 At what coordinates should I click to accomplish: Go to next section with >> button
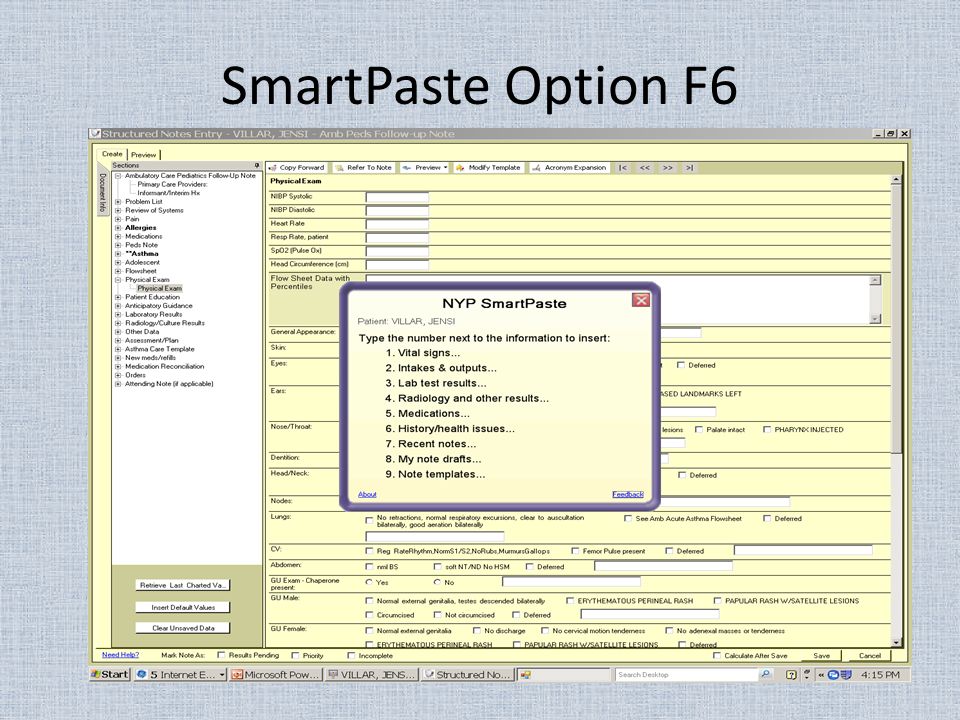click(x=667, y=168)
